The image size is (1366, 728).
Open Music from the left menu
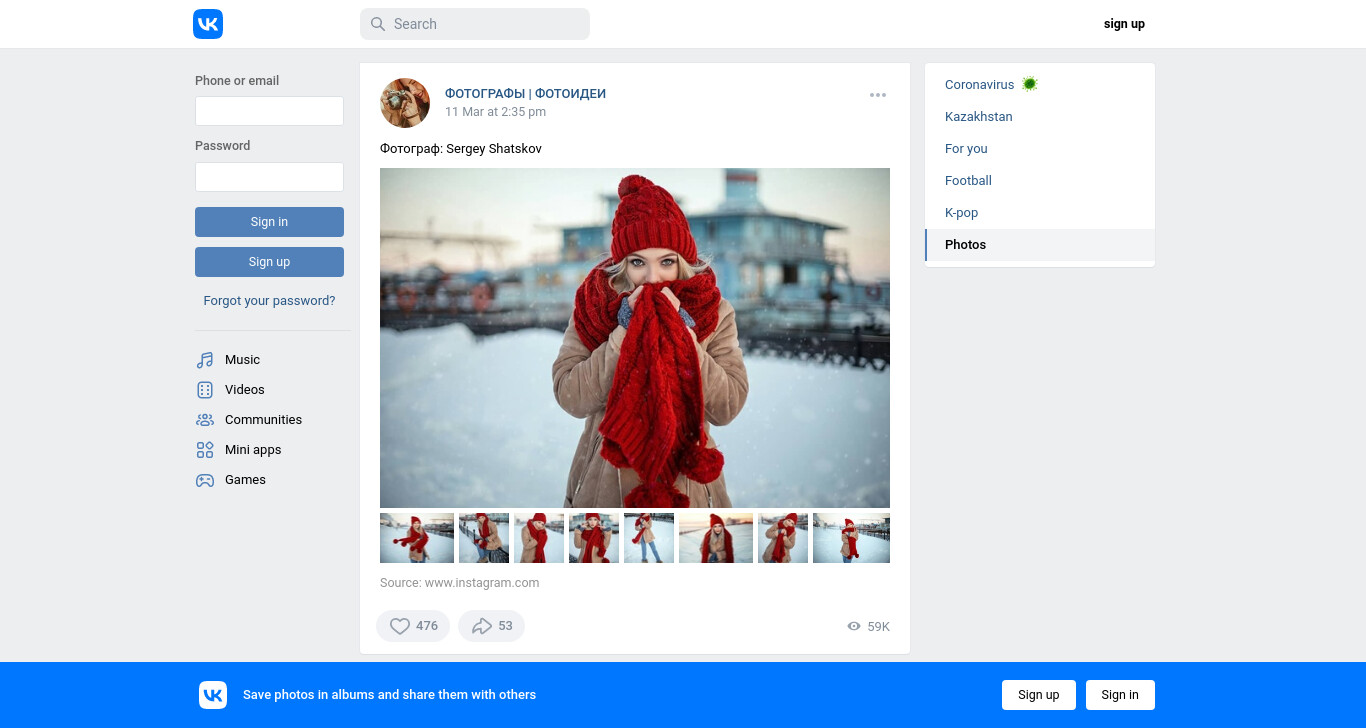242,360
